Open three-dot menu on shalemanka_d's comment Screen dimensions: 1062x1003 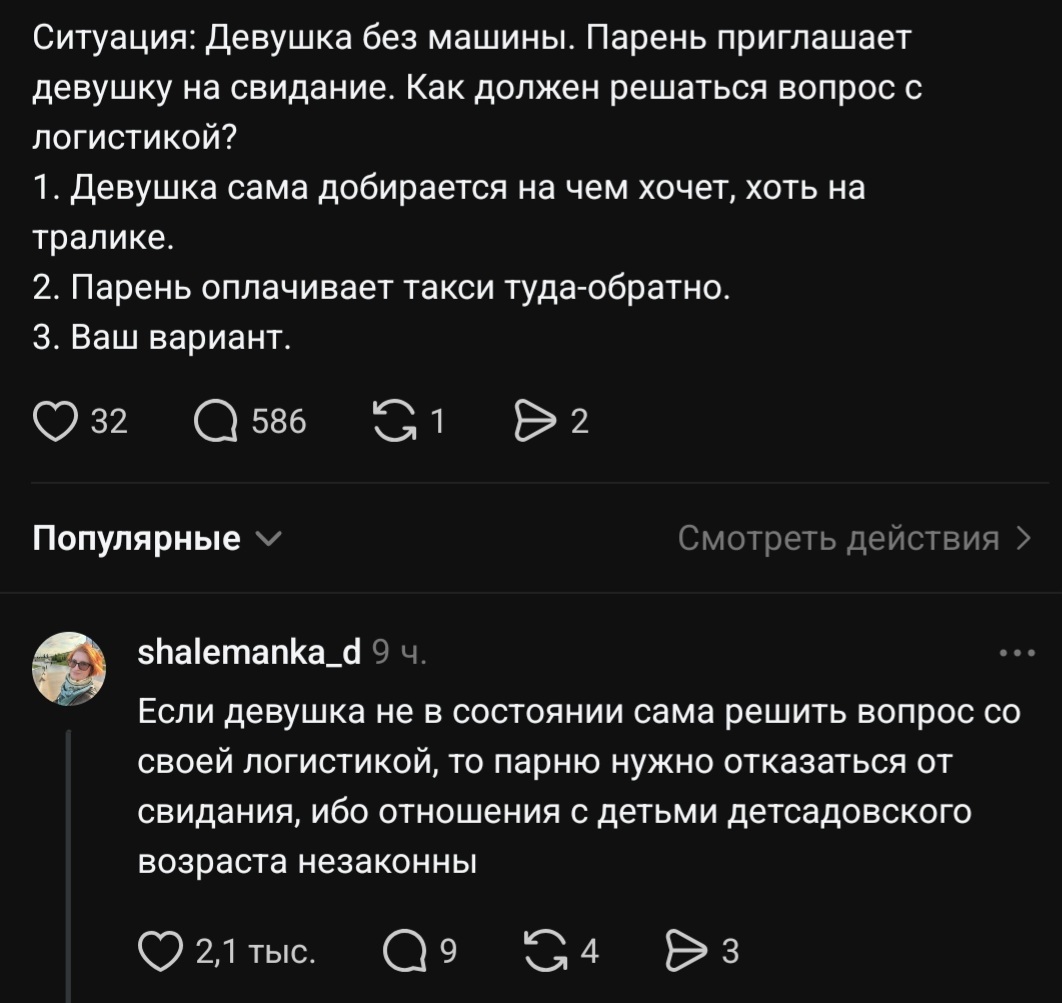tap(1017, 653)
